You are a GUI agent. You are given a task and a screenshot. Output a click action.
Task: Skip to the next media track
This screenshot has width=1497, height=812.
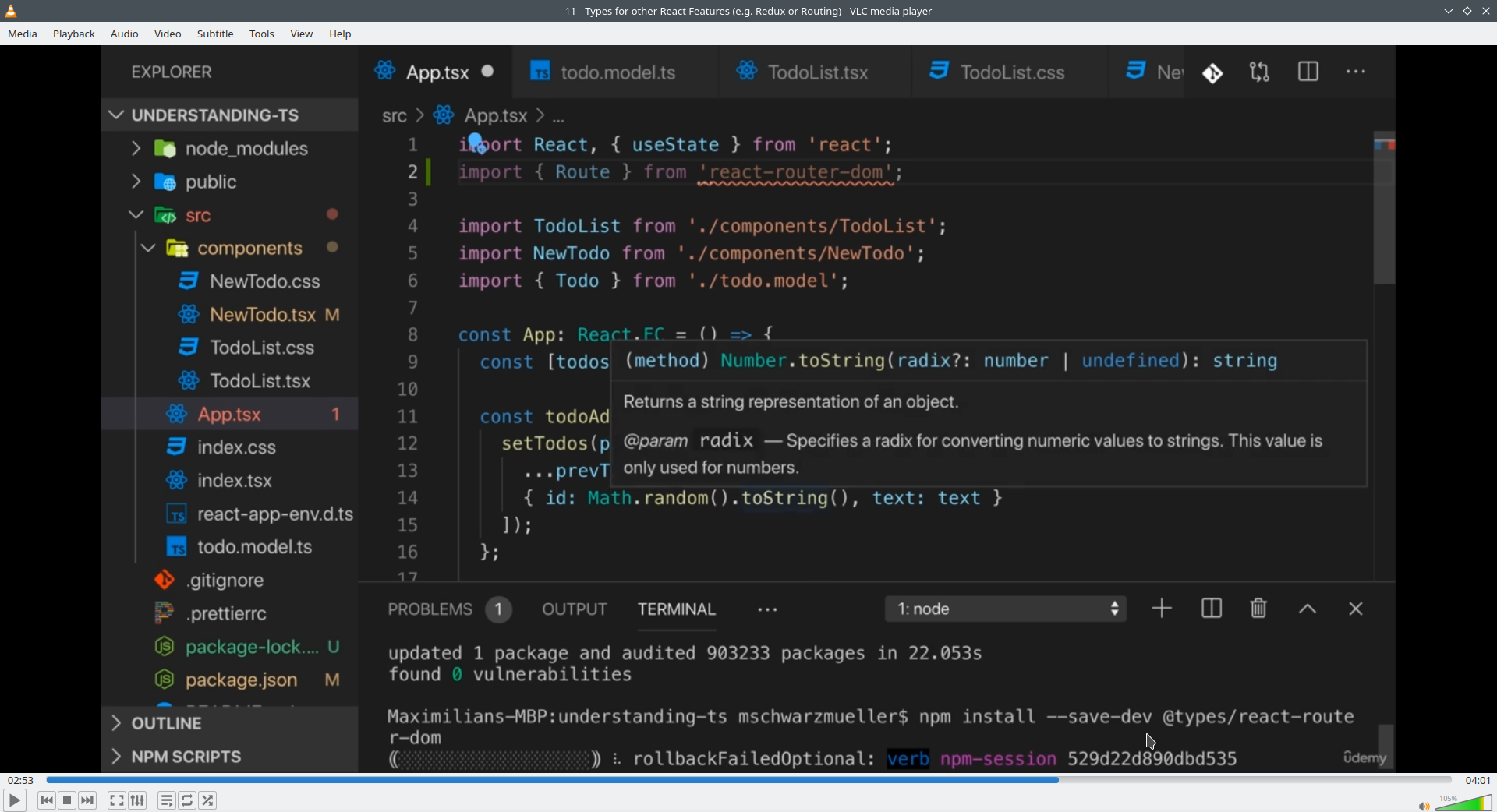tap(88, 800)
